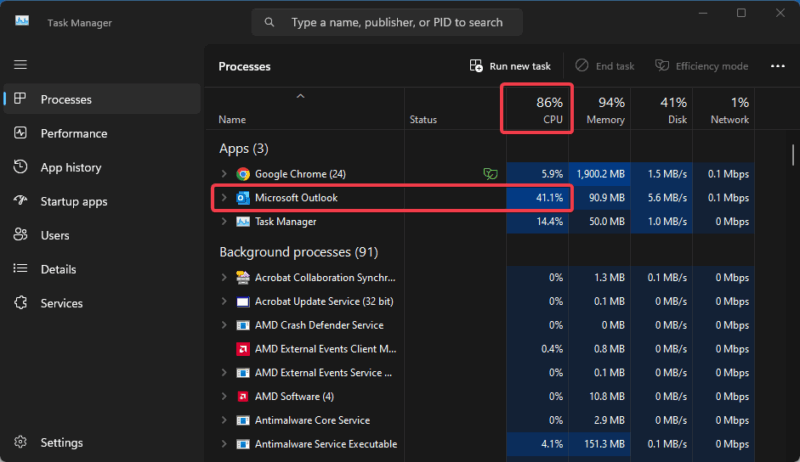Sort by the CPU column header
The width and height of the screenshot is (800, 462).
537,109
